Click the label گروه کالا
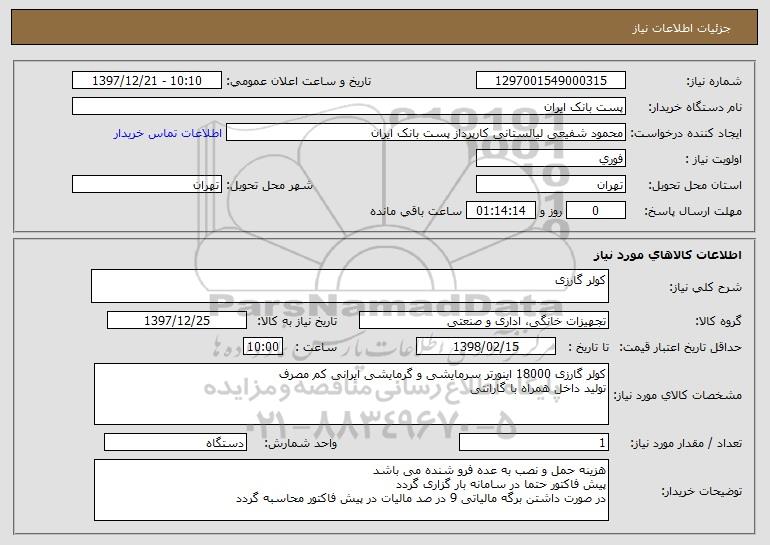Viewport: 770px width, 545px height. pyautogui.click(x=718, y=321)
